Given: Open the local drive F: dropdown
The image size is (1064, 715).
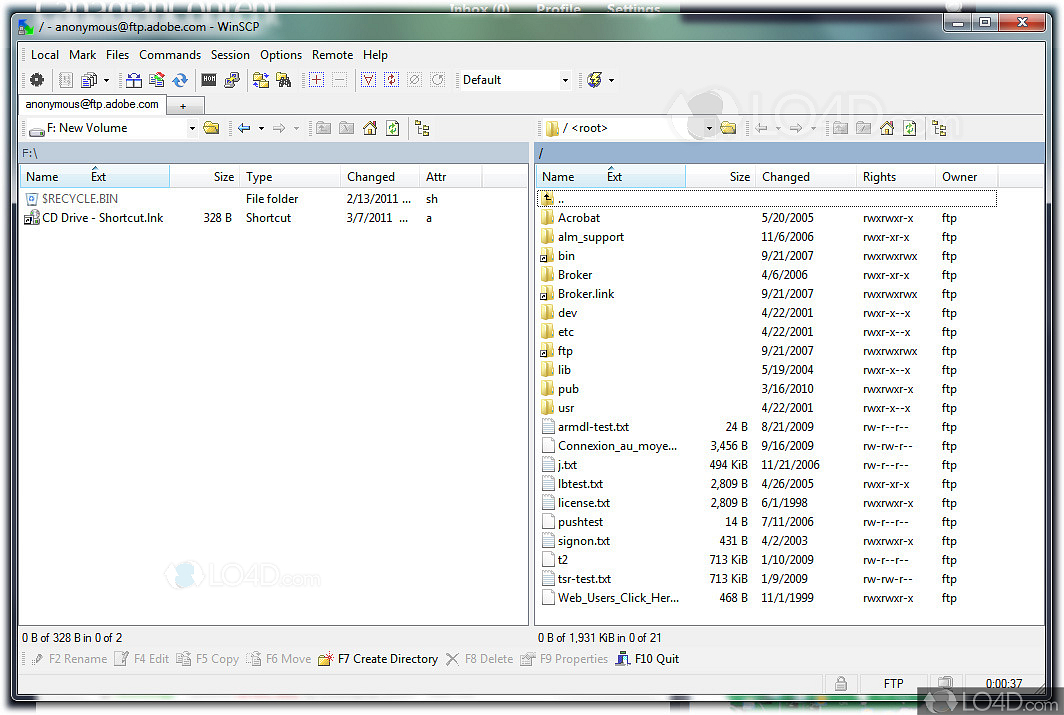Looking at the screenshot, I should tap(192, 128).
